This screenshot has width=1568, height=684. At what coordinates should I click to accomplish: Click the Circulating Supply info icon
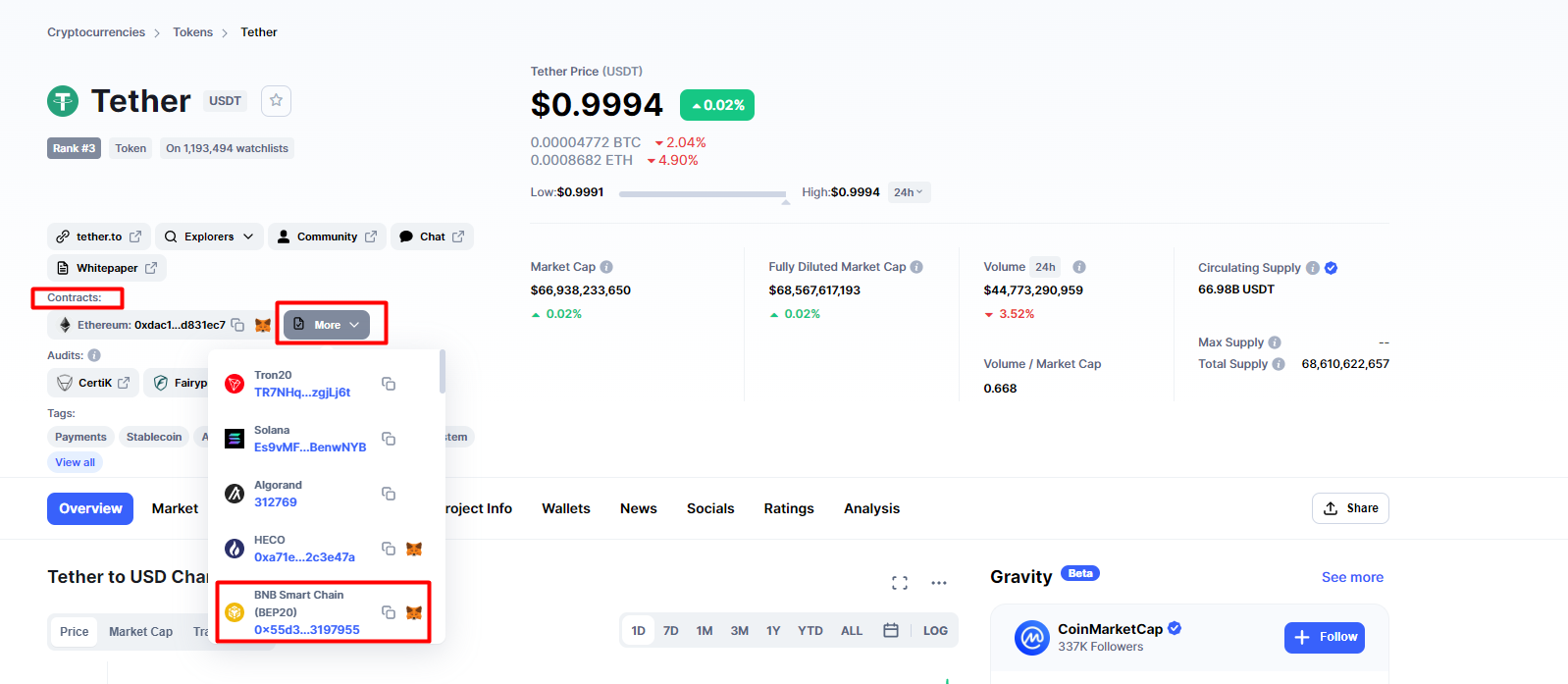tap(1313, 268)
